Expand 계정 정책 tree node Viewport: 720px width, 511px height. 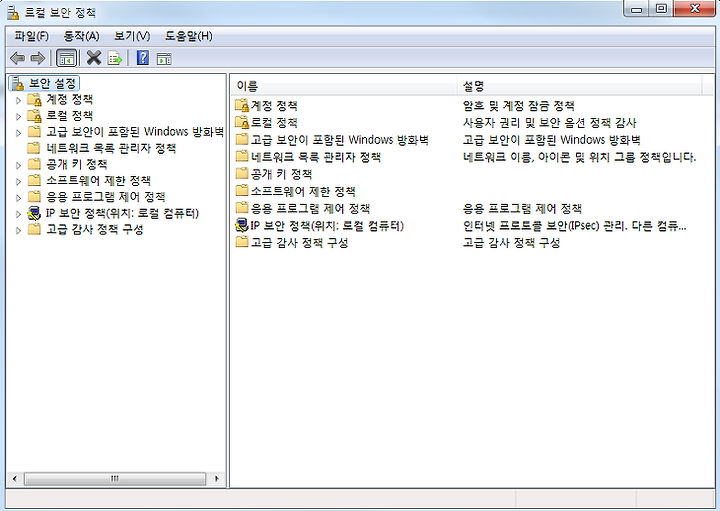tap(18, 100)
